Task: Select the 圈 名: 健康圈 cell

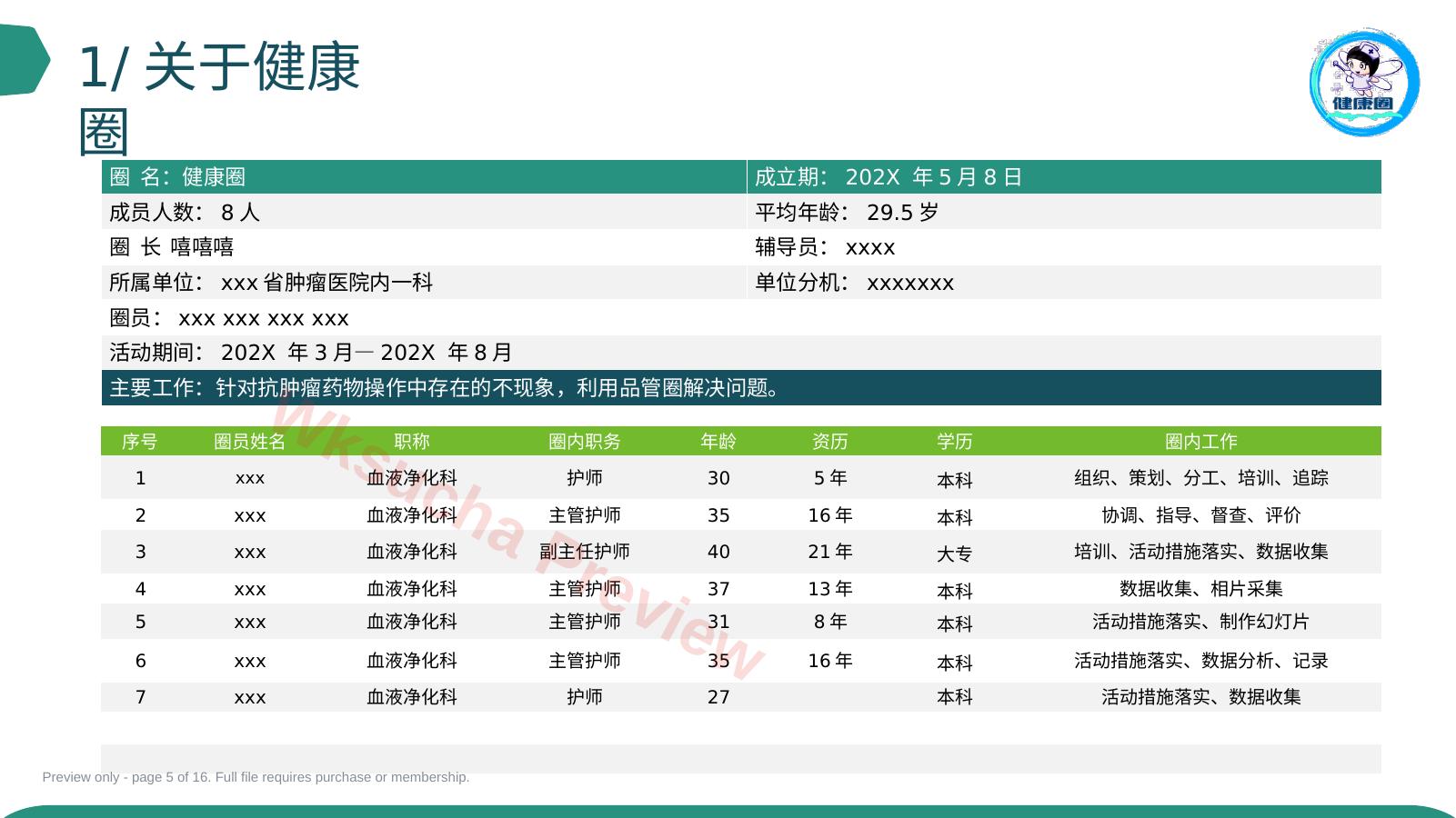Action: pyautogui.click(x=424, y=177)
